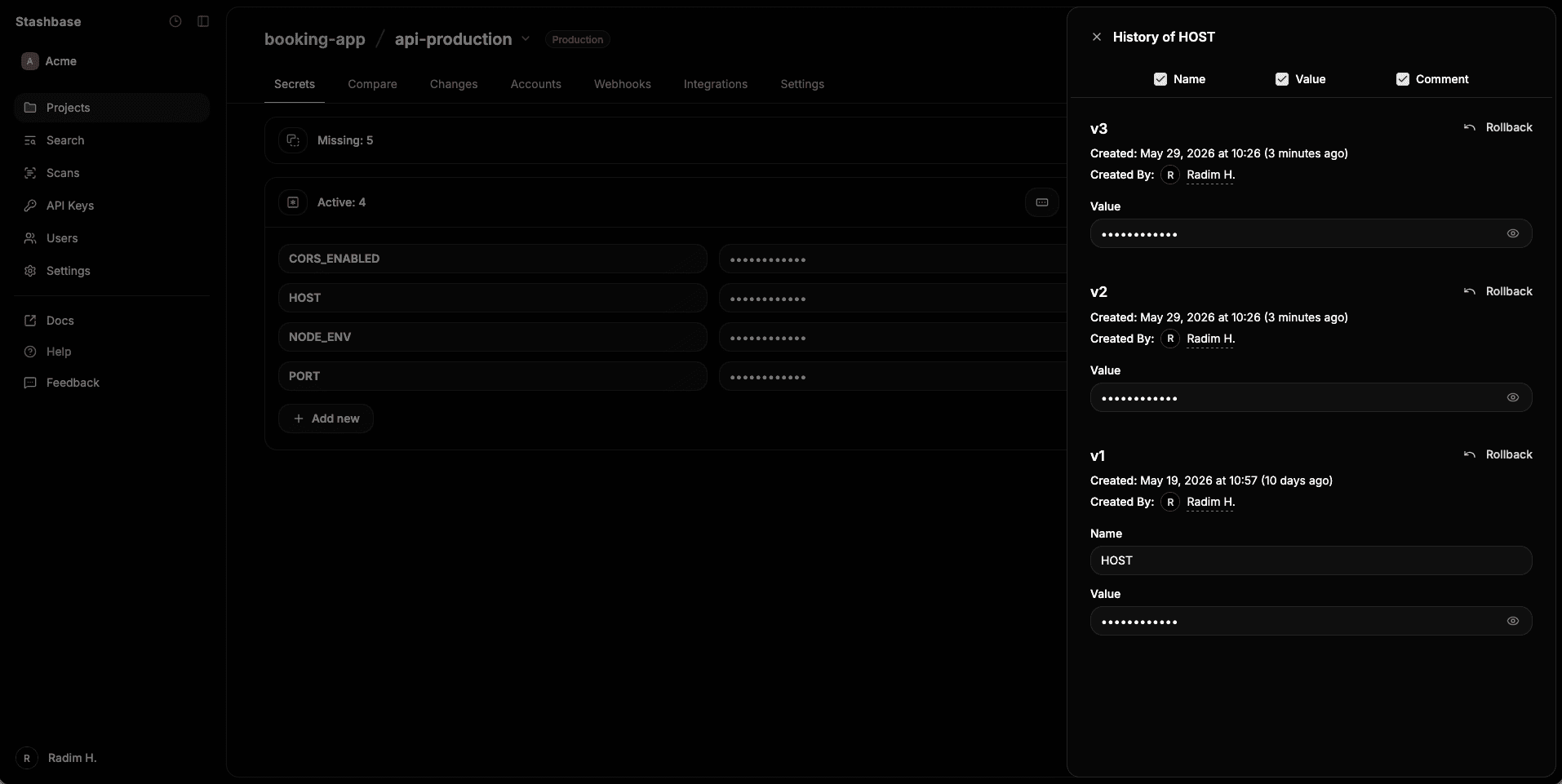
Task: Expand the api-production environment dropdown
Action: point(526,39)
